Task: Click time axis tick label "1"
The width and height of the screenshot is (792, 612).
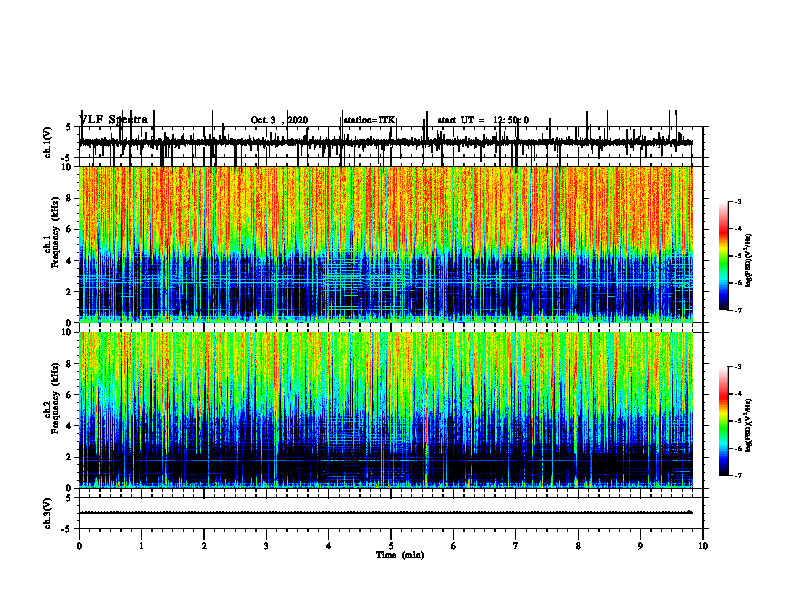Action: [142, 546]
